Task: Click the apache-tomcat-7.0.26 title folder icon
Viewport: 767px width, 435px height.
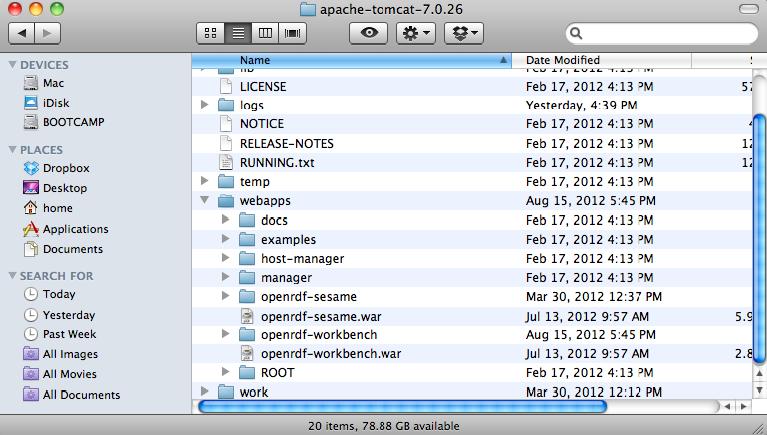Action: (307, 9)
